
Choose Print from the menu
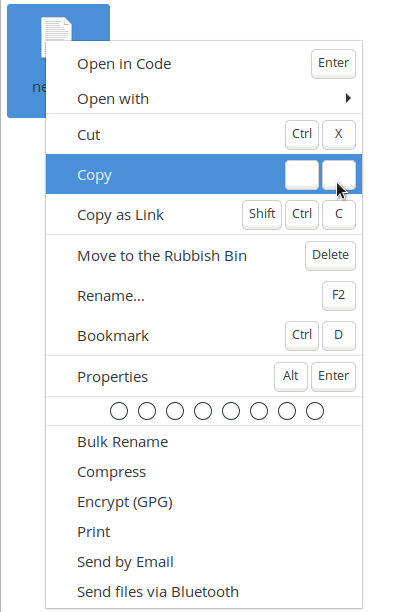point(204,532)
